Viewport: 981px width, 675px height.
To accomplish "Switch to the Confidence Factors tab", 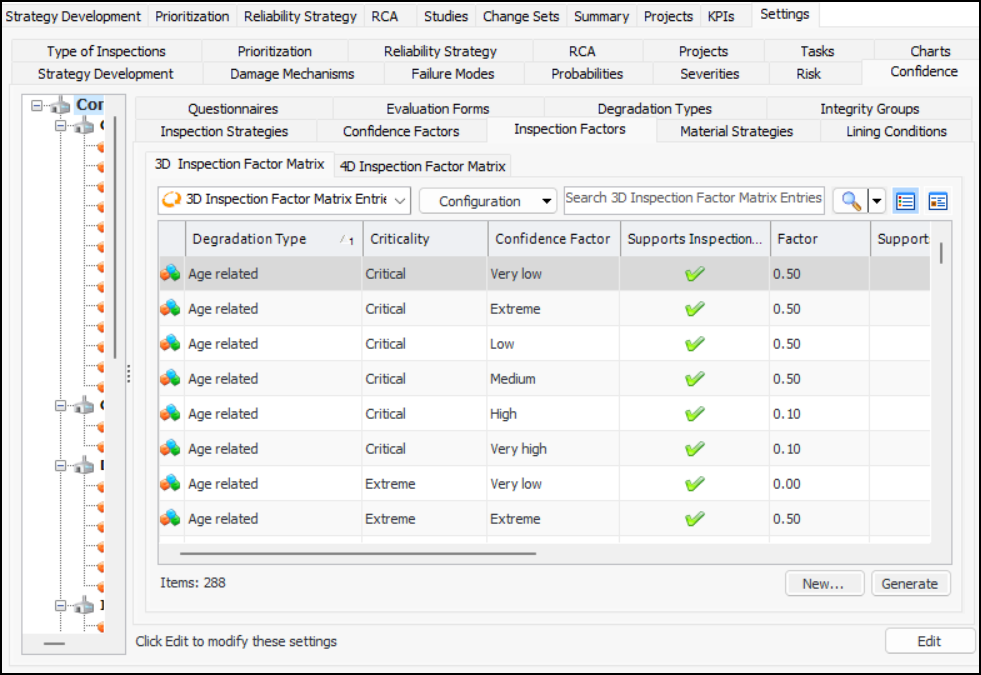I will (x=401, y=131).
